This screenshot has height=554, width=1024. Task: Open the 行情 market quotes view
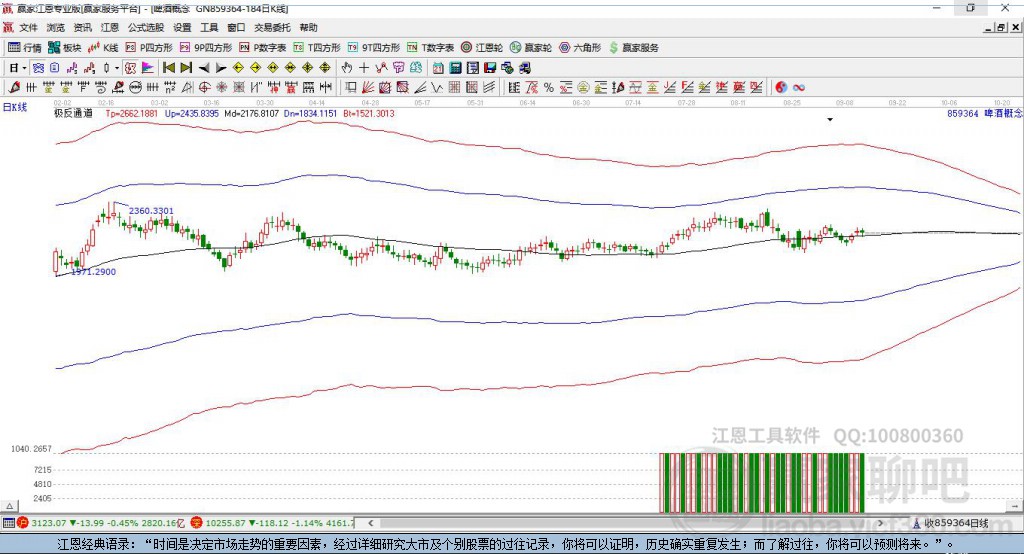(24, 48)
